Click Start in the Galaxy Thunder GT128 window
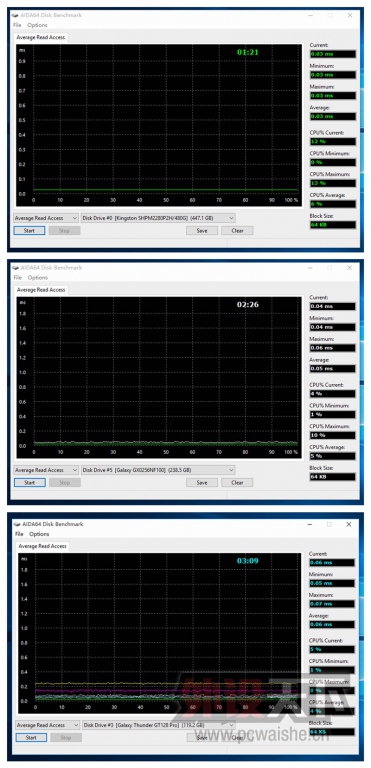This screenshot has width=371, height=768. (x=31, y=738)
